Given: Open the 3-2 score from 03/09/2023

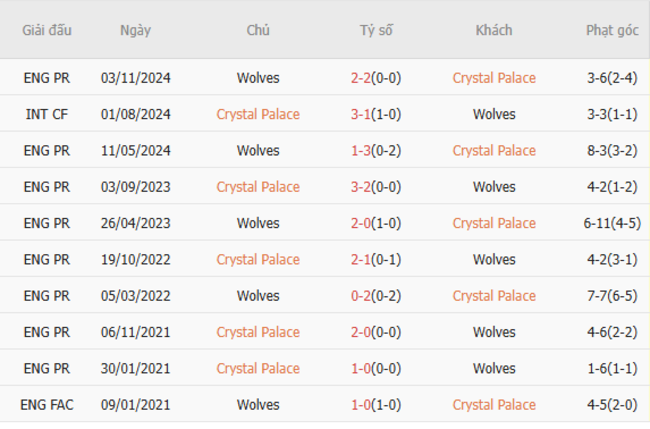Looking at the screenshot, I should tap(376, 187).
